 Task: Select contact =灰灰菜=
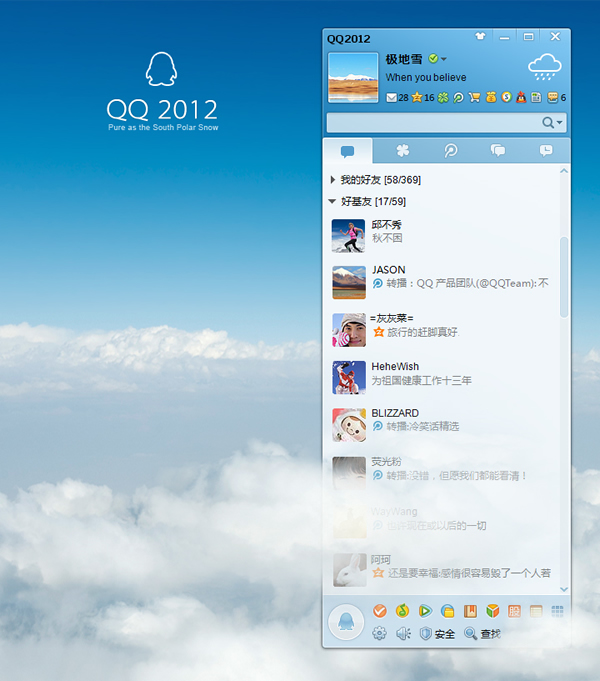click(x=442, y=330)
